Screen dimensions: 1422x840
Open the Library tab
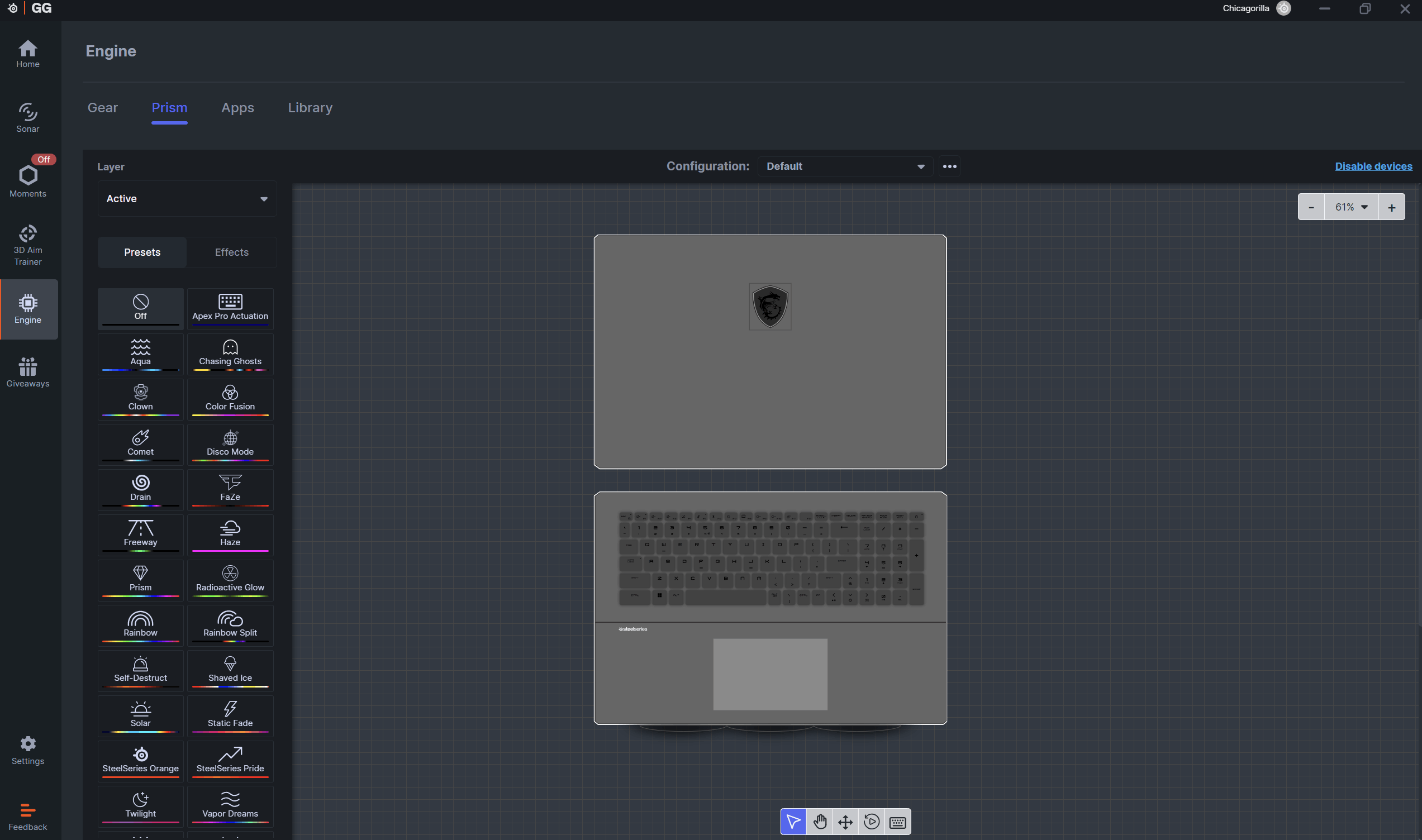(310, 108)
